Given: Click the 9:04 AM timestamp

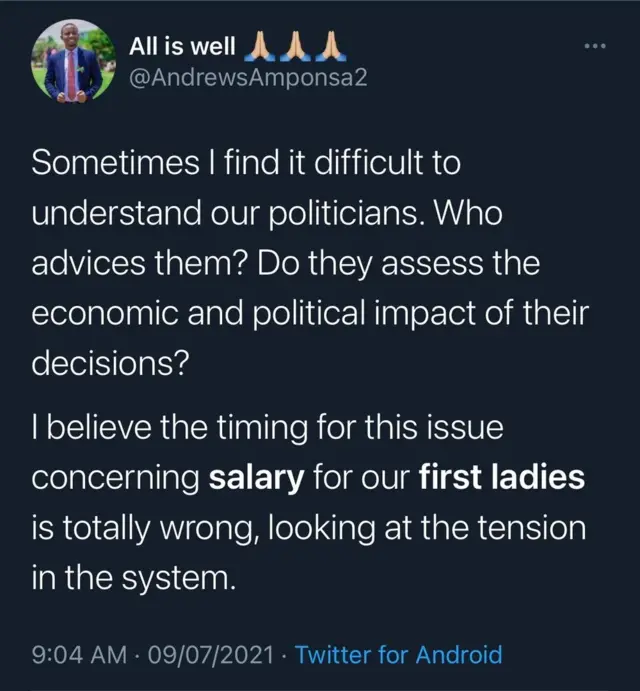Looking at the screenshot, I should pos(80,655).
